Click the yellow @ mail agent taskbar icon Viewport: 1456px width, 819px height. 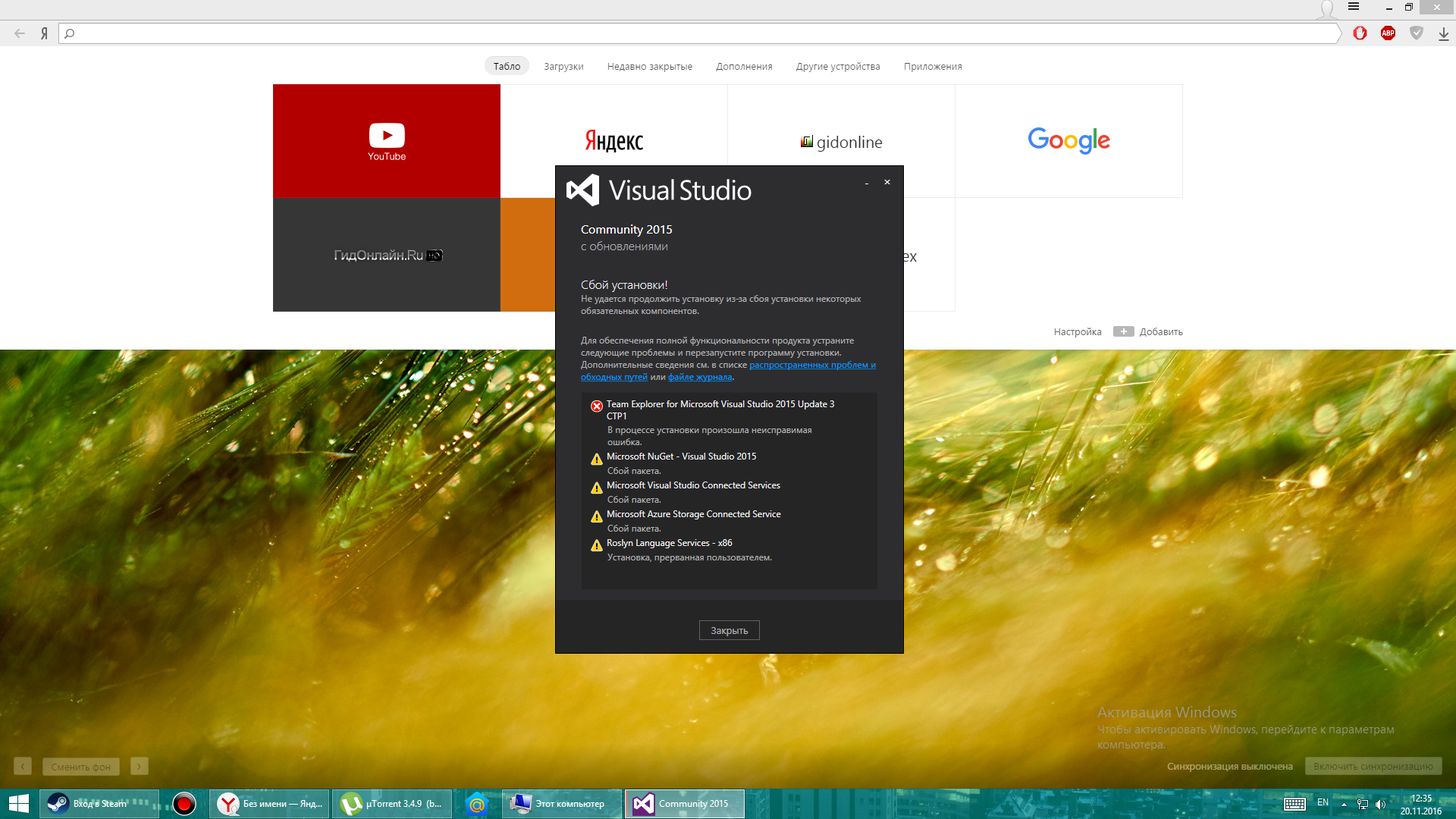[x=477, y=804]
